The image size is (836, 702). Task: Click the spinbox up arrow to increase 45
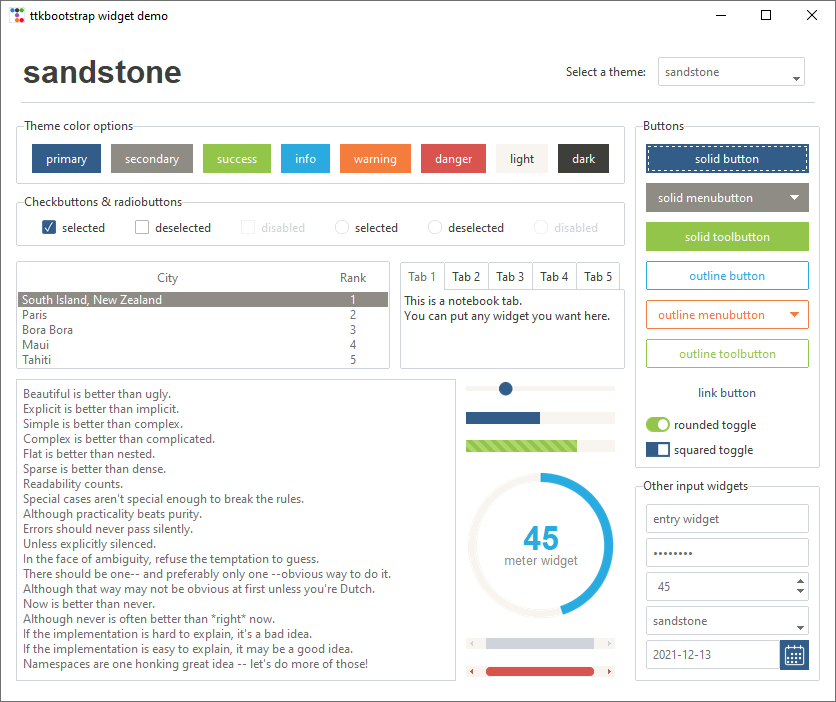(x=799, y=581)
